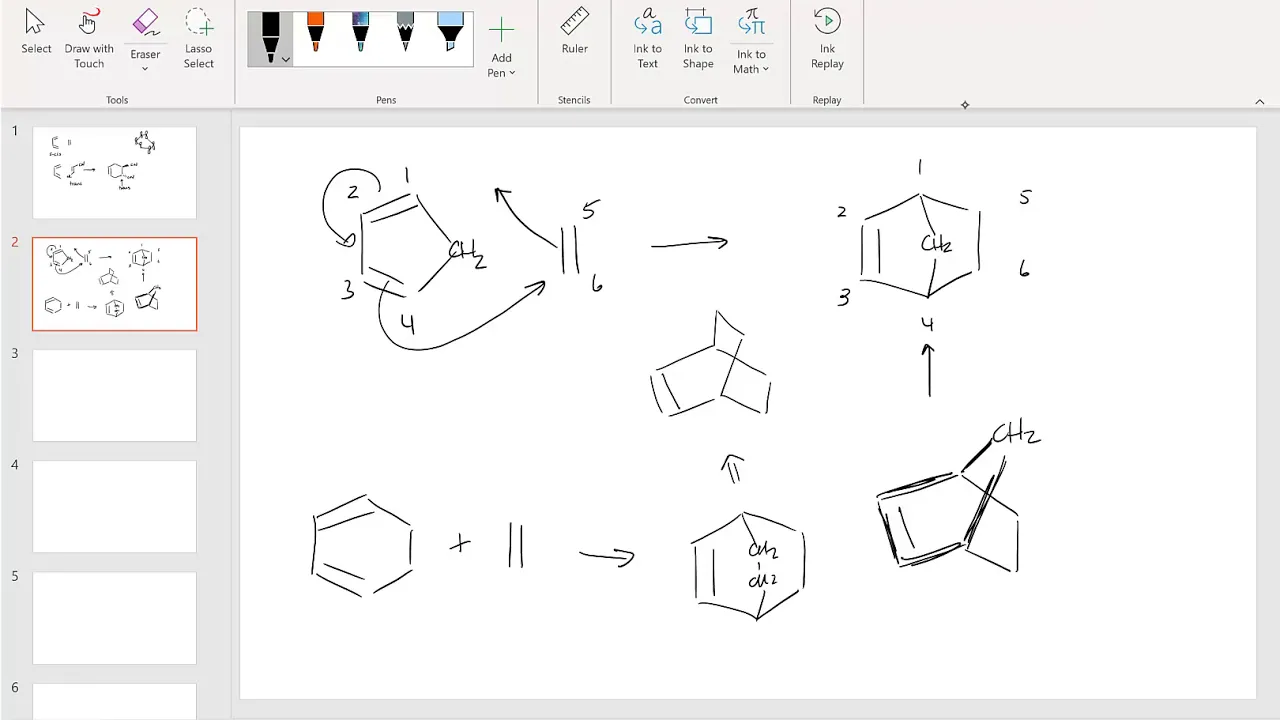Open the blank slide 5 thumbnail
Image resolution: width=1280 pixels, height=720 pixels.
point(115,618)
